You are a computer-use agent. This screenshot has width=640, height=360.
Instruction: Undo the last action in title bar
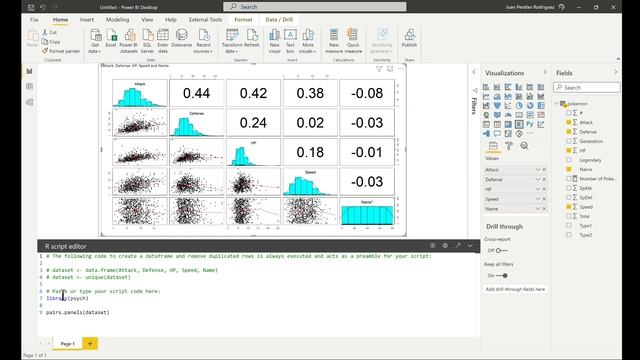click(43, 7)
